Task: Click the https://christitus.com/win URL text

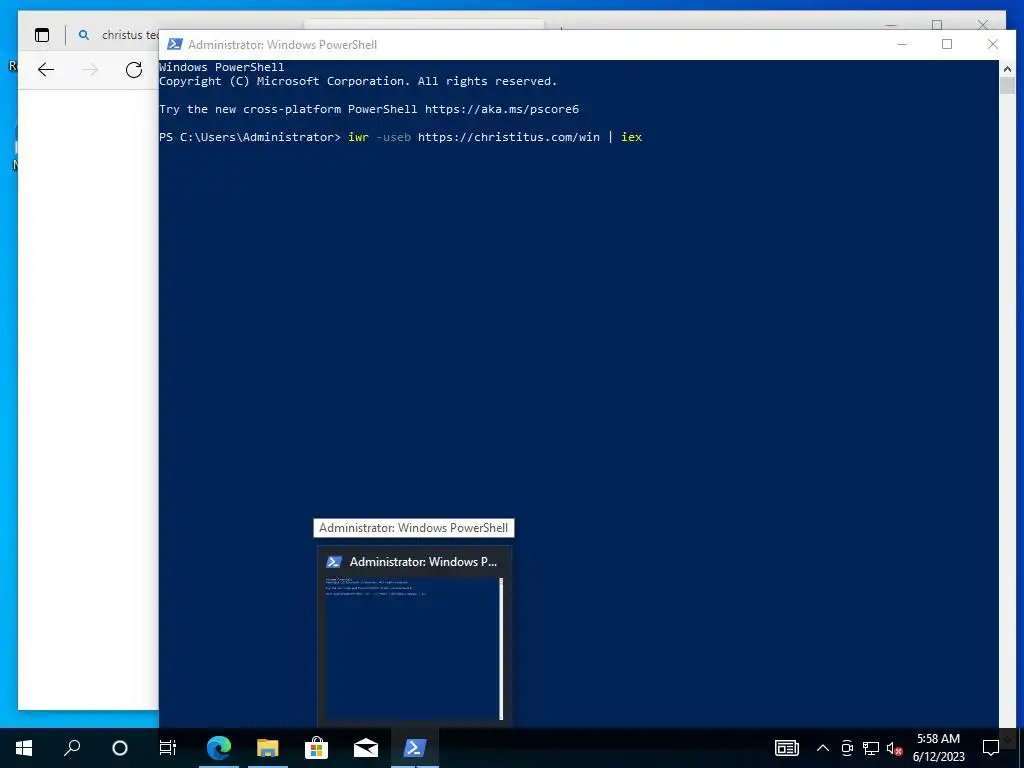Action: click(x=509, y=137)
